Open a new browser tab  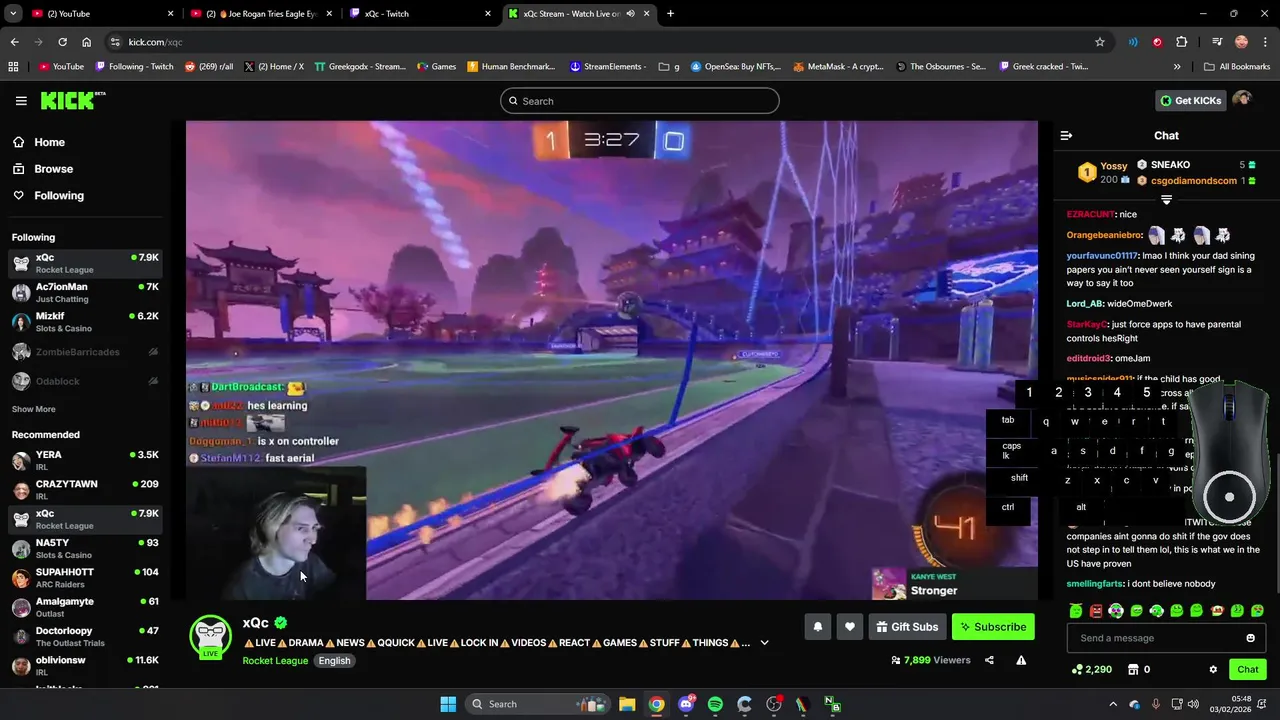(x=670, y=14)
